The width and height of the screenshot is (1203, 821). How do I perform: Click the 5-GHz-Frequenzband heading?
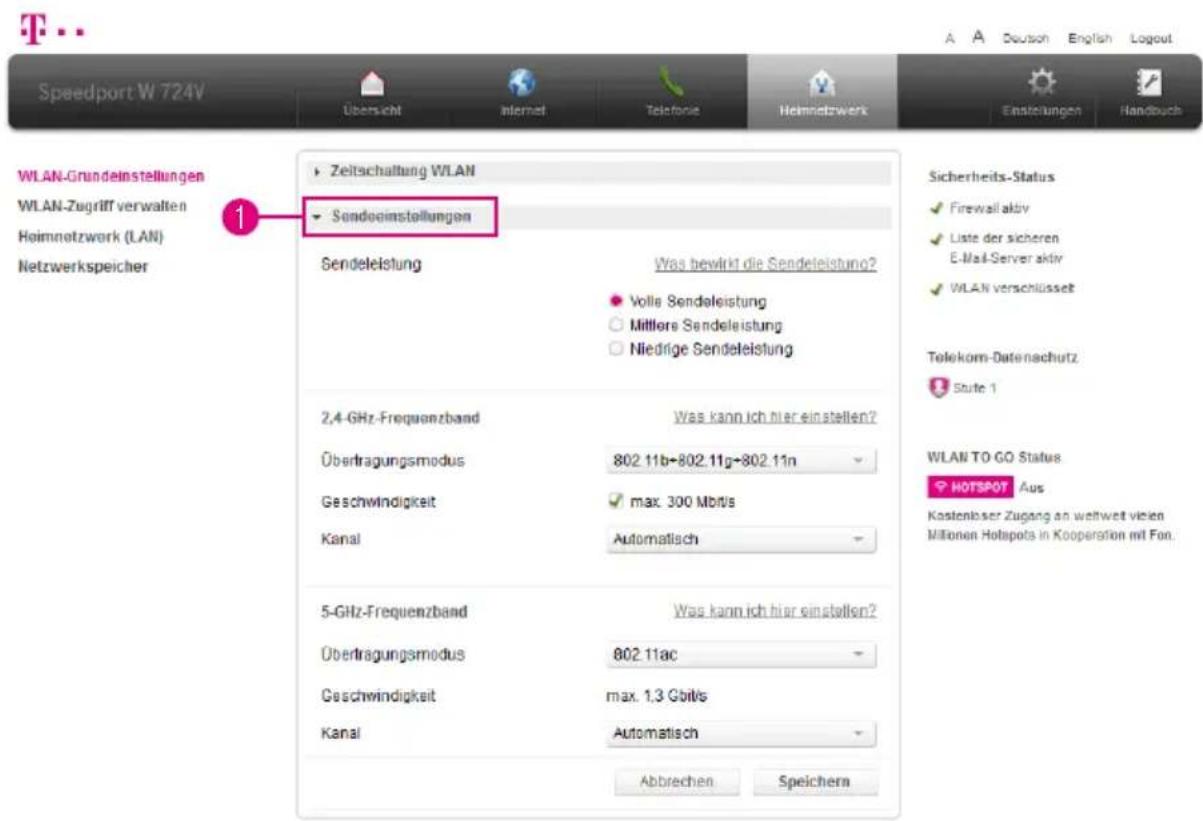(x=394, y=611)
